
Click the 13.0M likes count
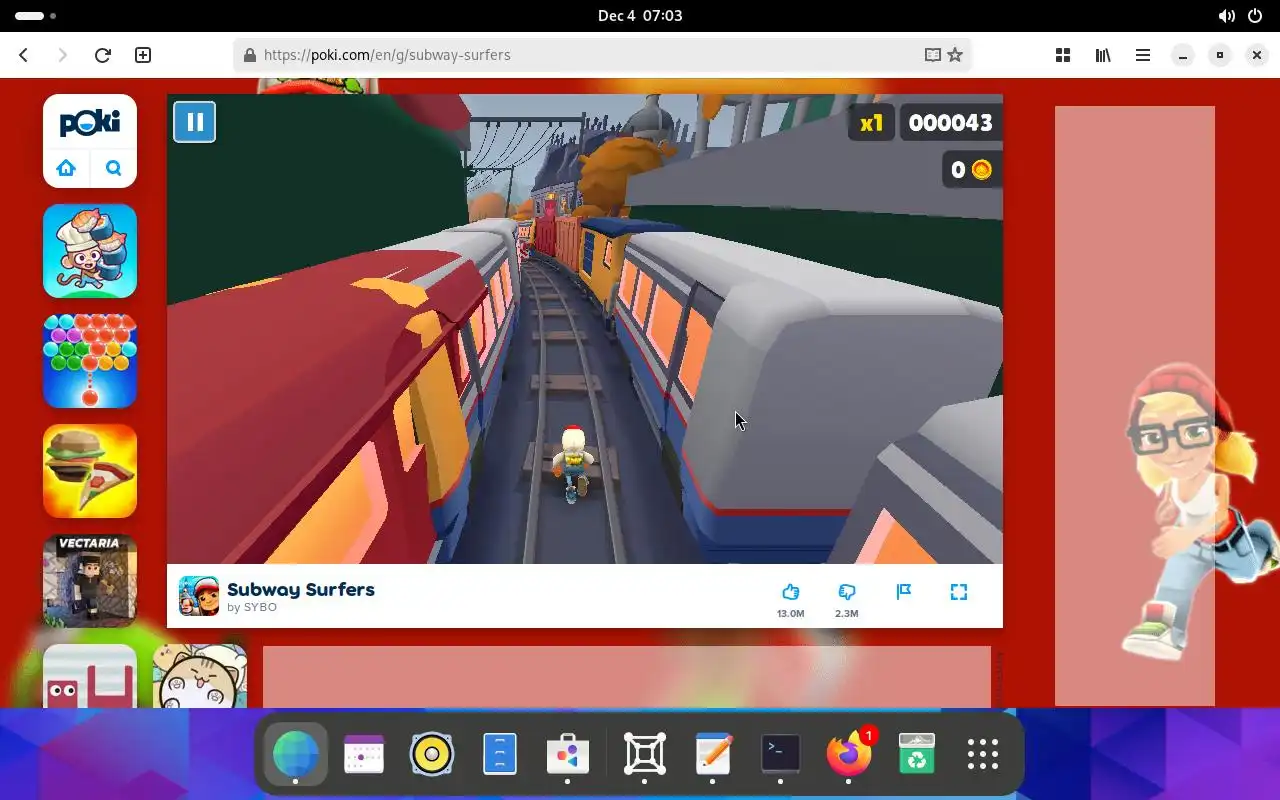(x=790, y=613)
